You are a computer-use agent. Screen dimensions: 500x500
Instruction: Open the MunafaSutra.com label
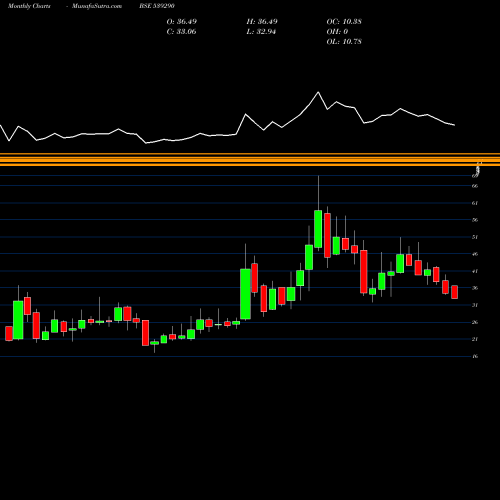click(97, 6)
